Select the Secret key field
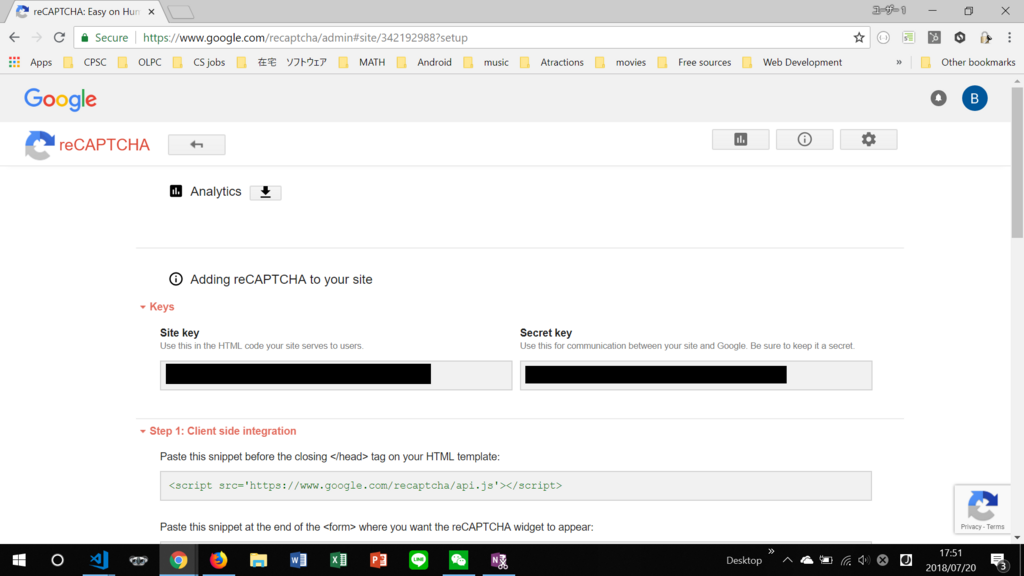This screenshot has width=1024, height=576. [696, 375]
